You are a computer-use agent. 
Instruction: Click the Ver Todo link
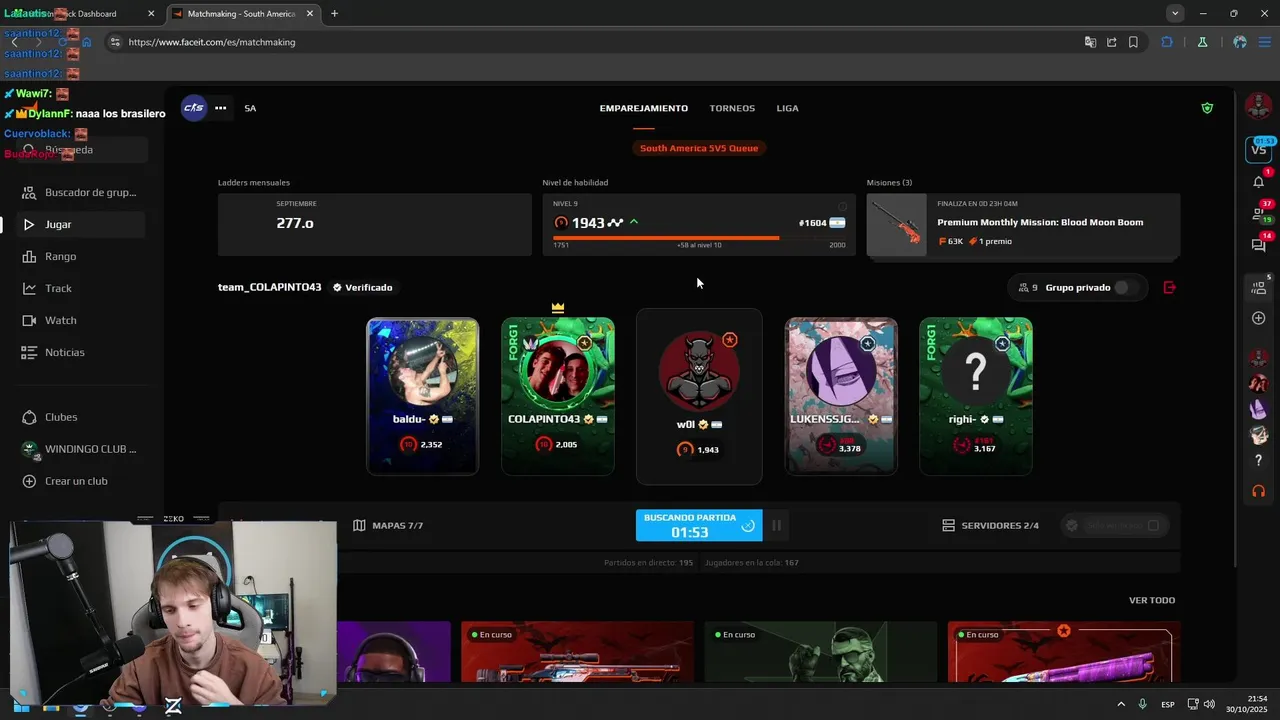[1152, 600]
